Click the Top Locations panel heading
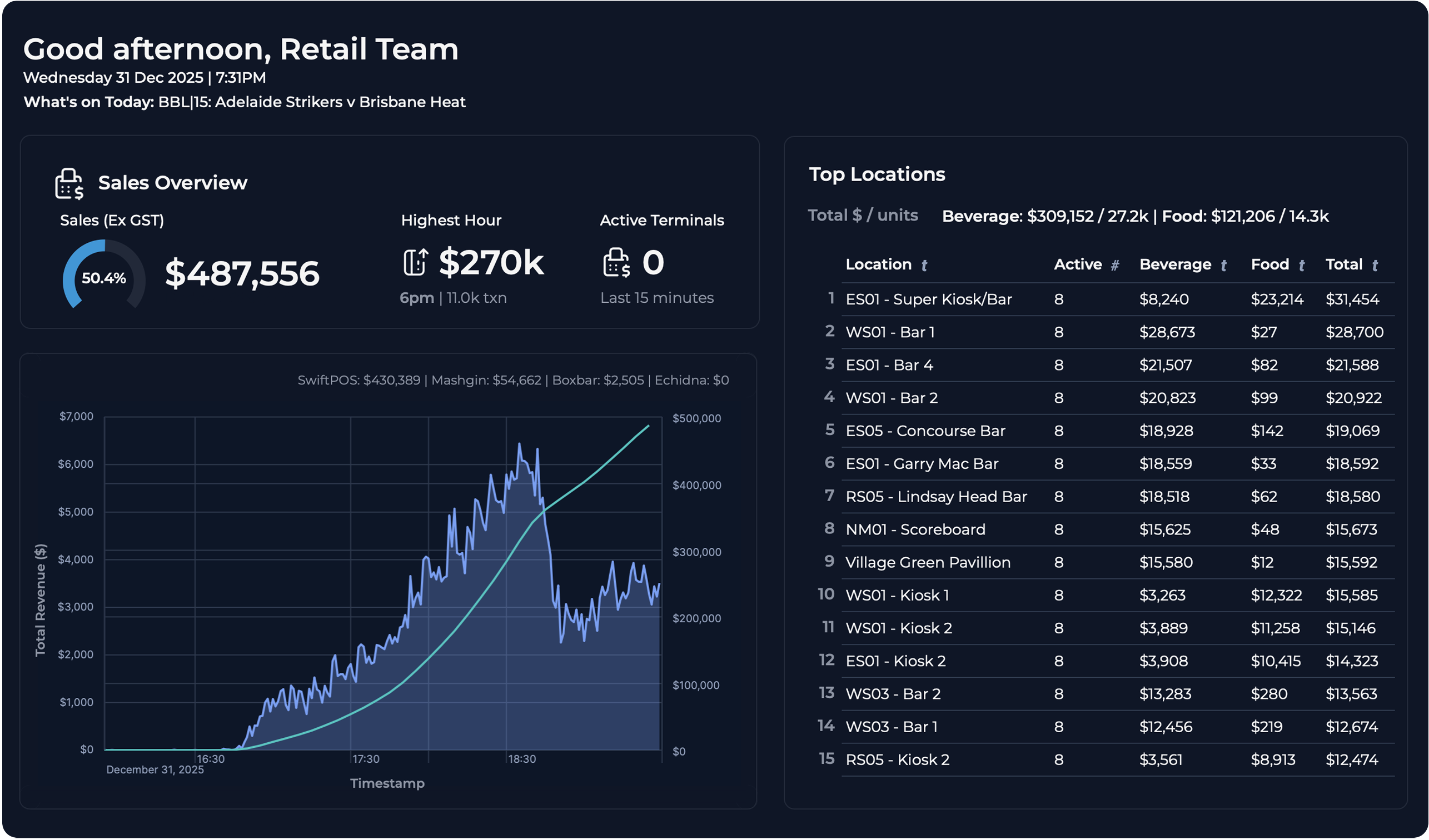This screenshot has width=1429, height=840. coord(877,174)
